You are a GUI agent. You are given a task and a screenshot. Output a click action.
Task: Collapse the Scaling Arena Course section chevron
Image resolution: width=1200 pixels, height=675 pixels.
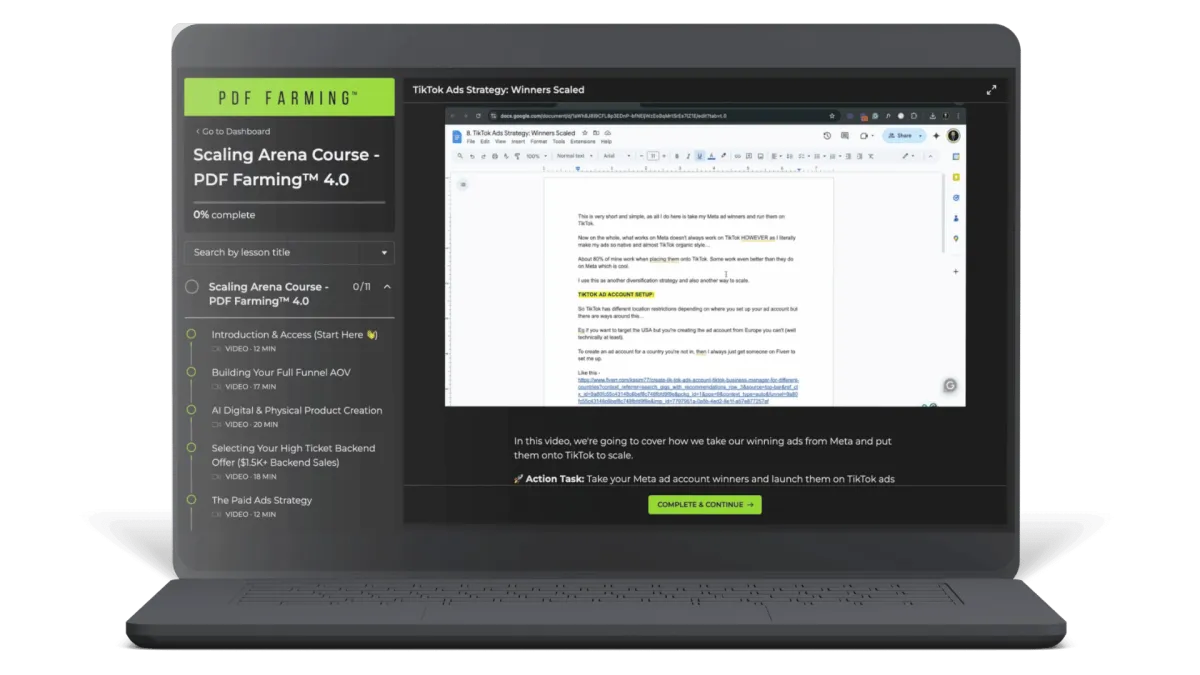(x=387, y=287)
